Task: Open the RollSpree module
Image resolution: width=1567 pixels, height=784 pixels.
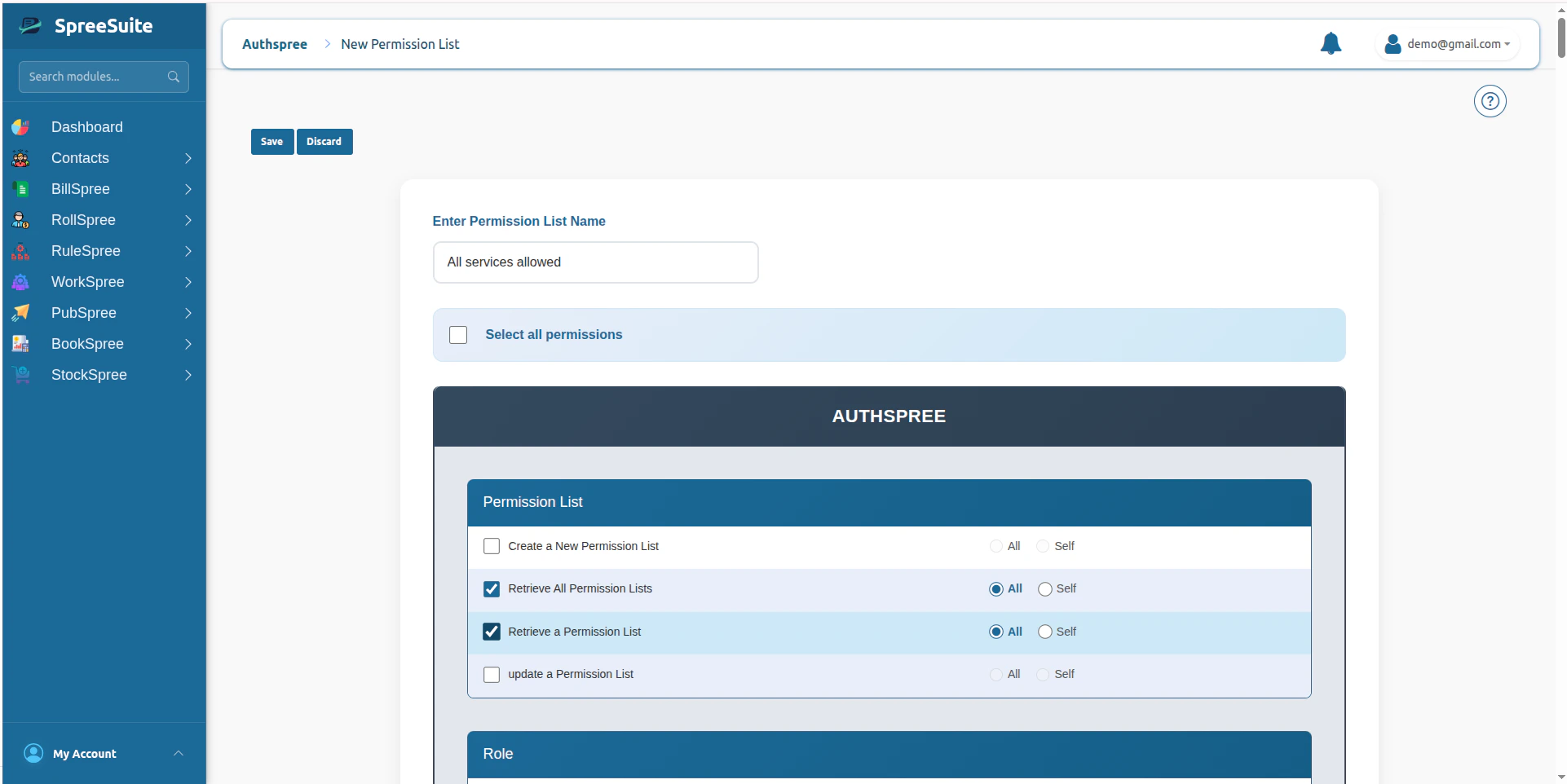Action: [83, 220]
